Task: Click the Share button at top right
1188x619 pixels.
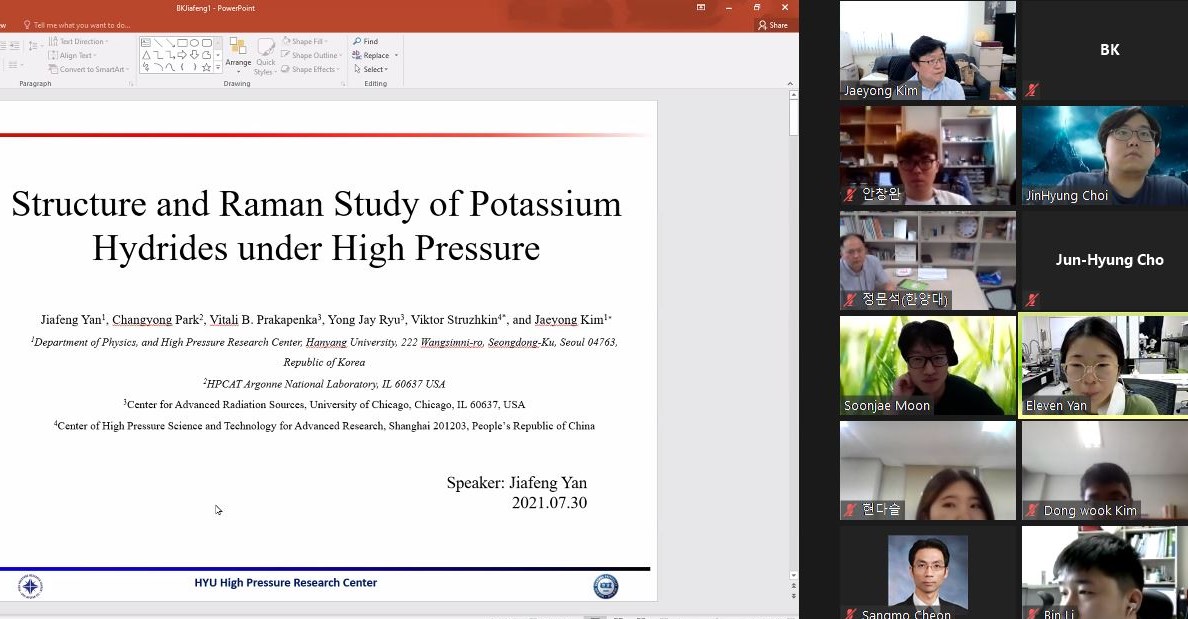Action: coord(773,25)
